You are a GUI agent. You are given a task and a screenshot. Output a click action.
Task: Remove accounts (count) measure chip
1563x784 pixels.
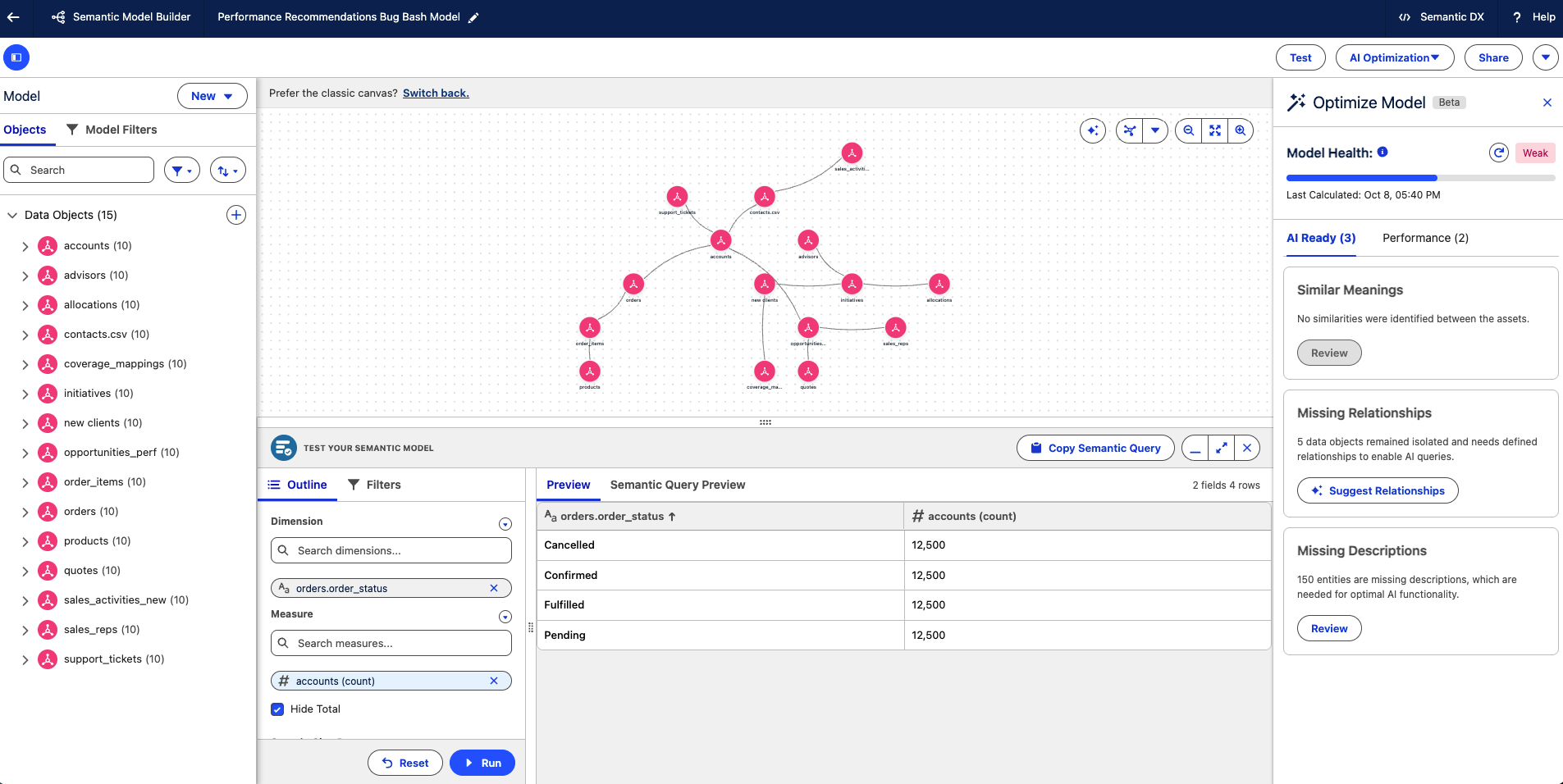pos(494,681)
